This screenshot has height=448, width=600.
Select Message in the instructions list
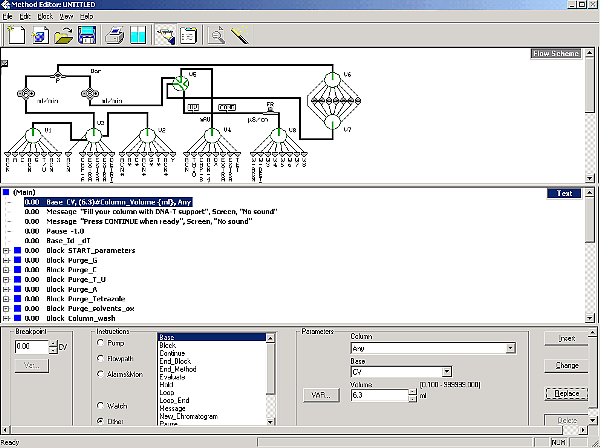tap(172, 408)
